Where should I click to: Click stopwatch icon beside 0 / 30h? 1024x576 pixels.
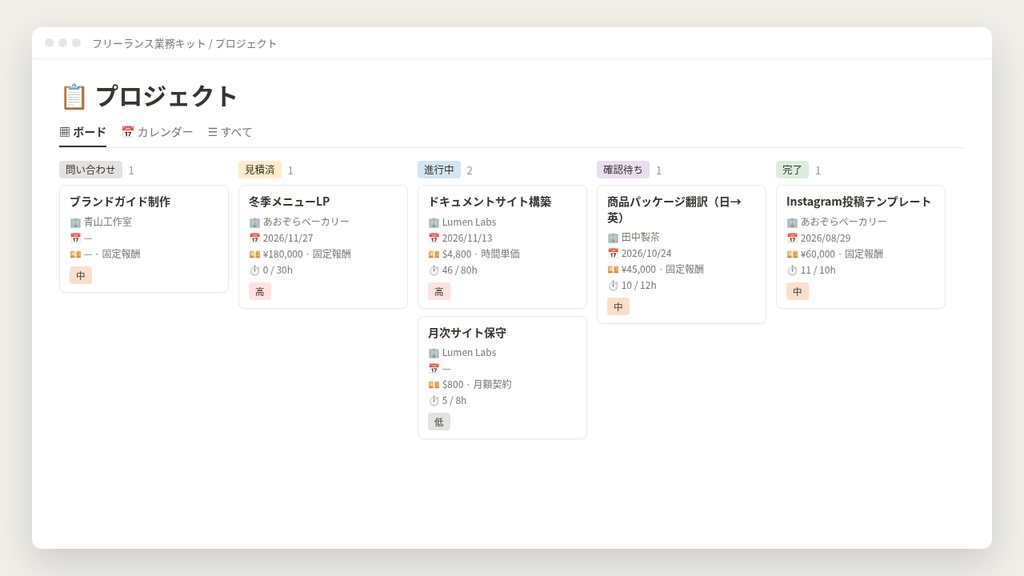(x=255, y=270)
